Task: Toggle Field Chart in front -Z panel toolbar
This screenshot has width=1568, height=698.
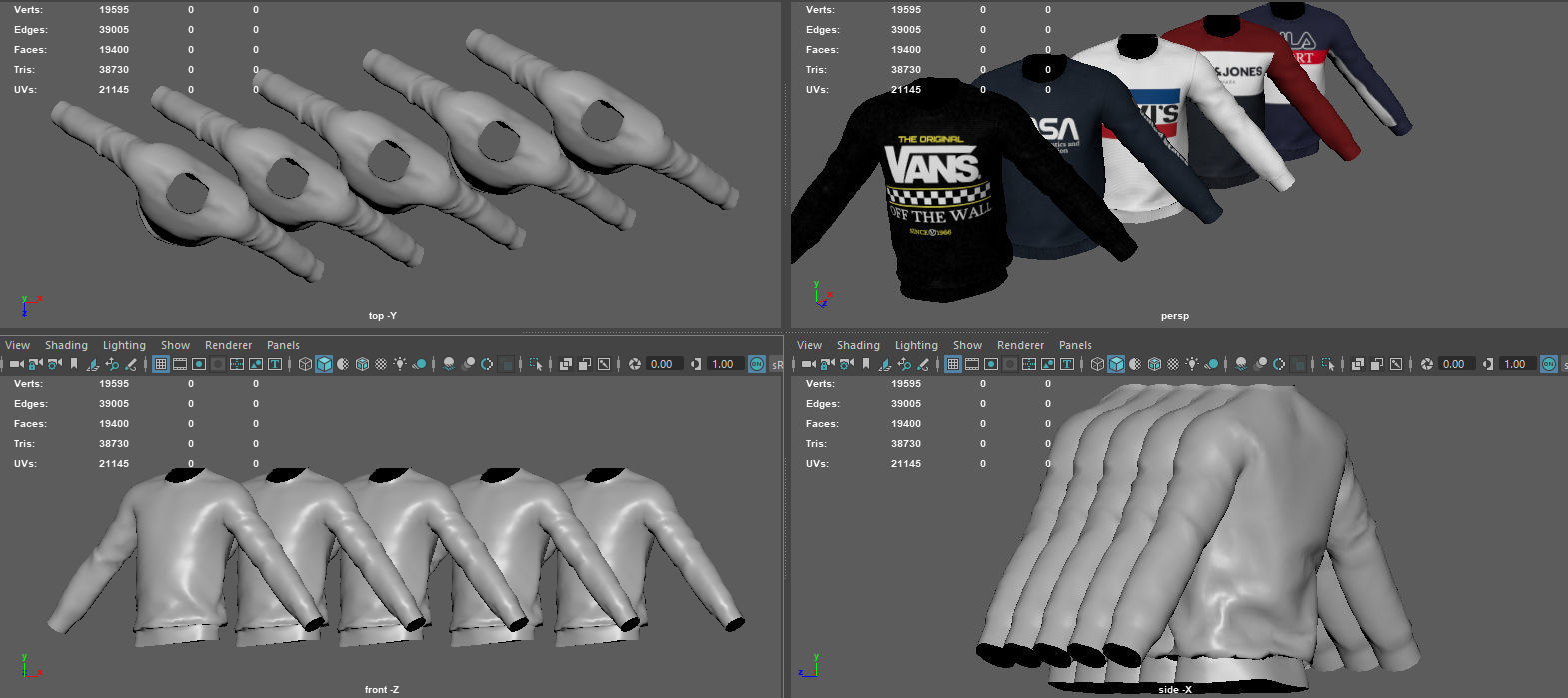Action: click(x=237, y=364)
